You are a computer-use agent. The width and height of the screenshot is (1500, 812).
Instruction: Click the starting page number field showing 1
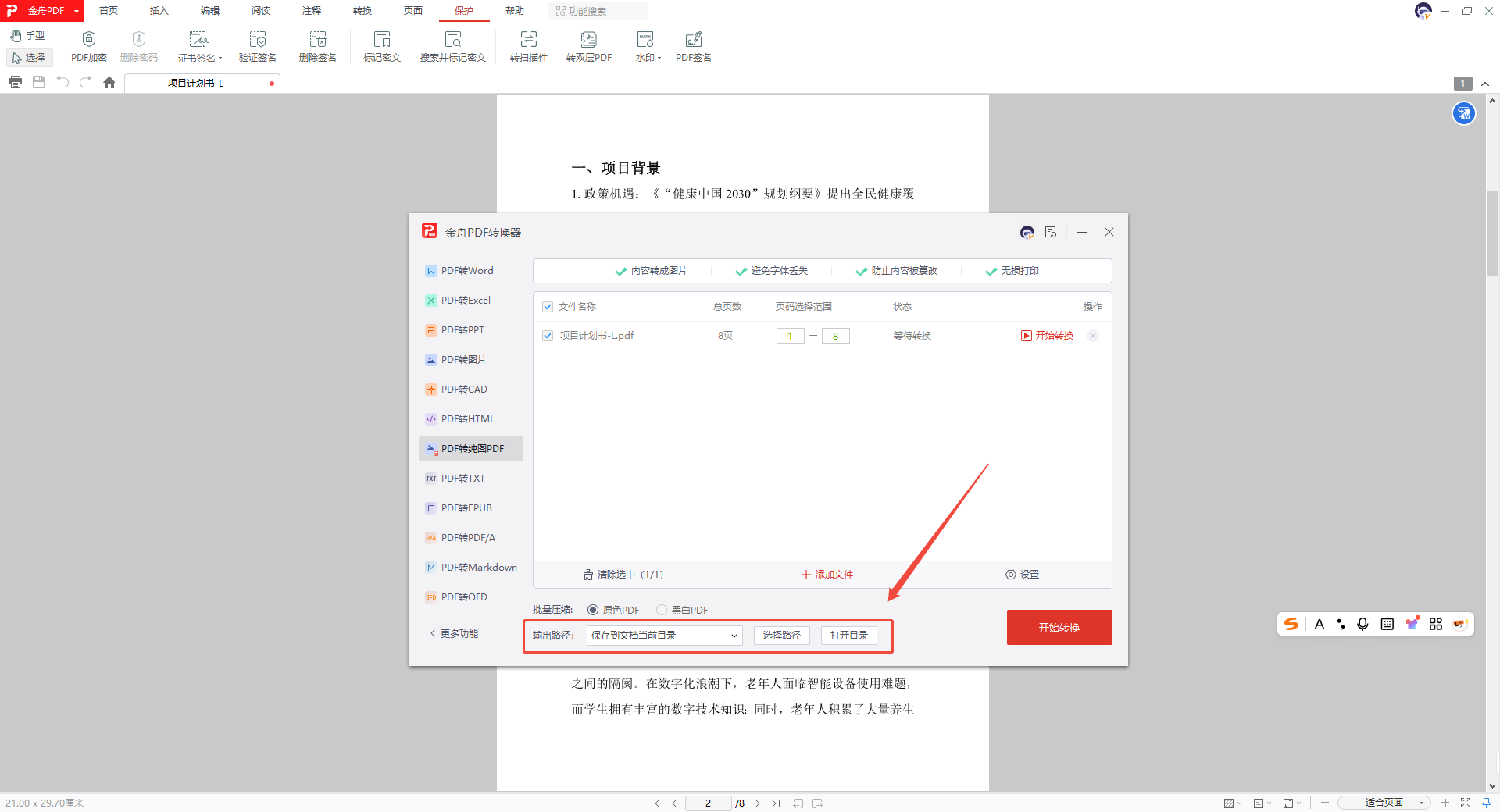791,336
